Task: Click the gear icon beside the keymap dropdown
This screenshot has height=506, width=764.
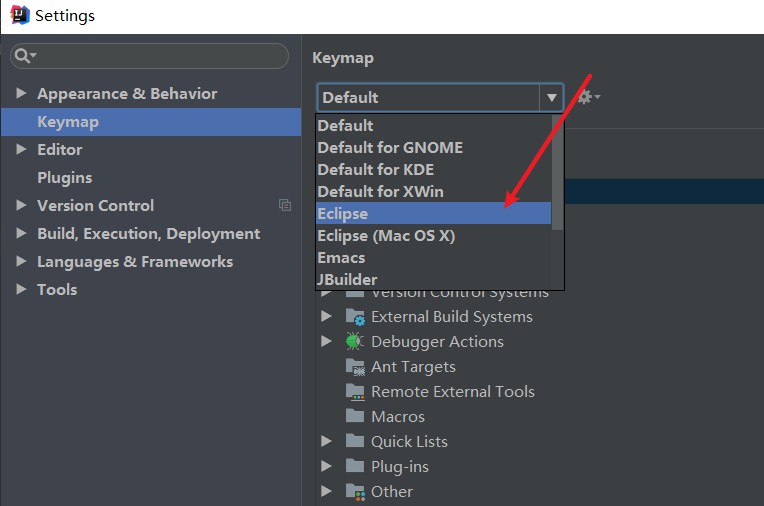Action: click(x=586, y=97)
